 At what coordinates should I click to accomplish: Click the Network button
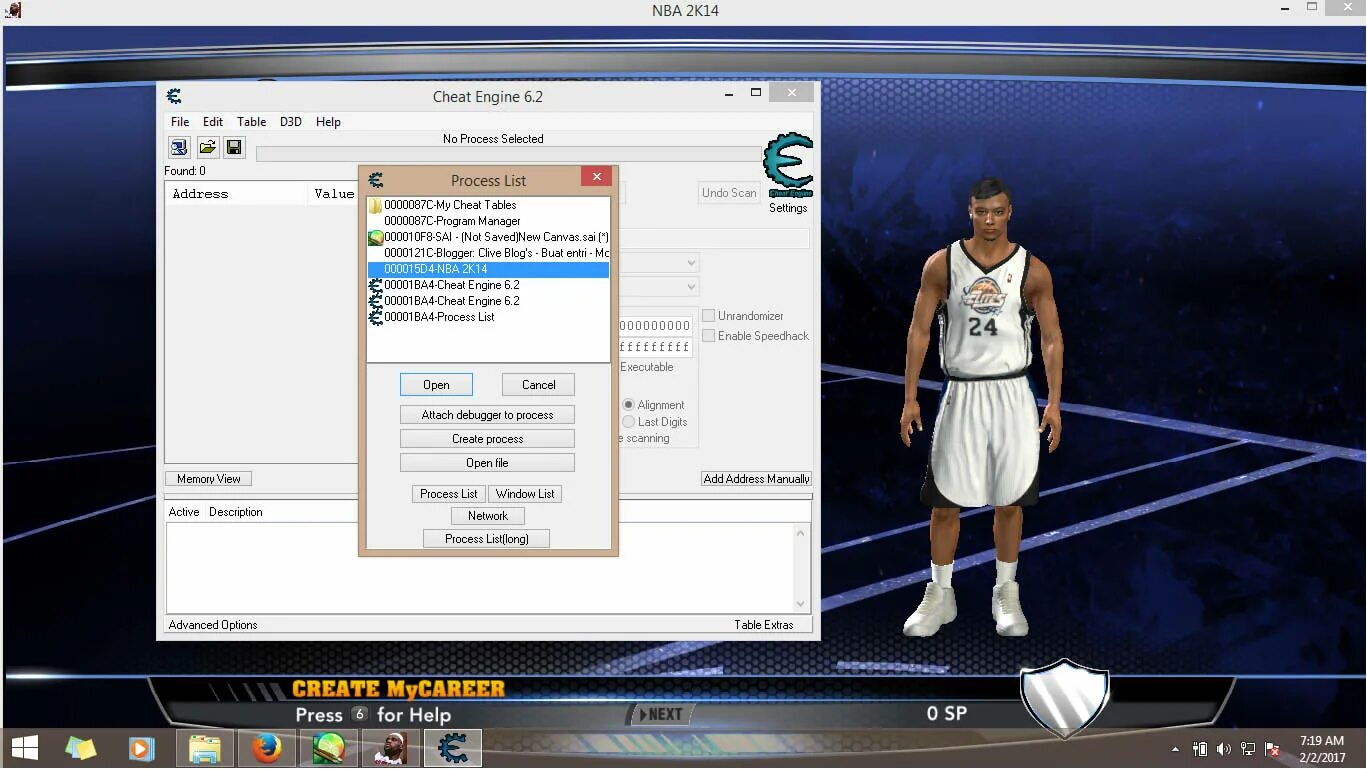488,516
